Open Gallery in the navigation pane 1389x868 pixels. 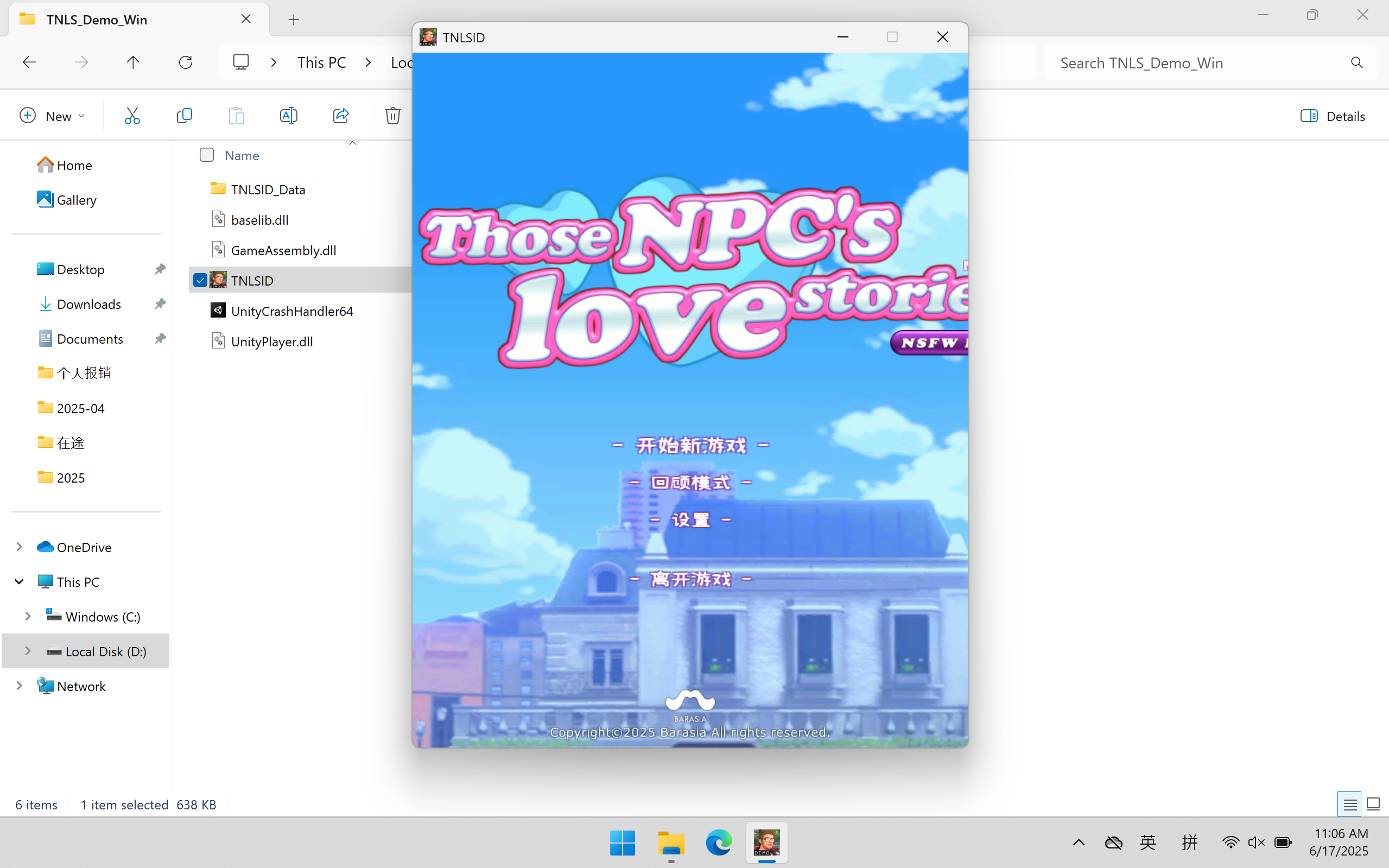coord(67,200)
